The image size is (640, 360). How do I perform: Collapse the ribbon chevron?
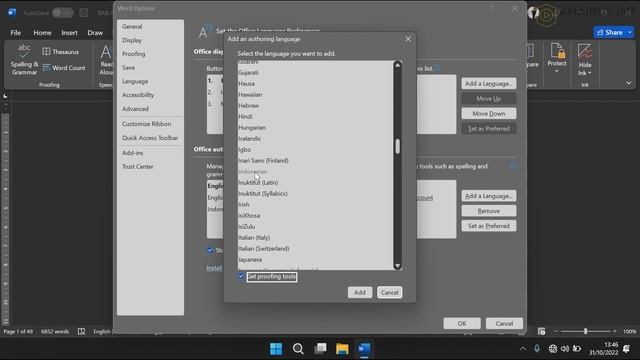coord(629,83)
